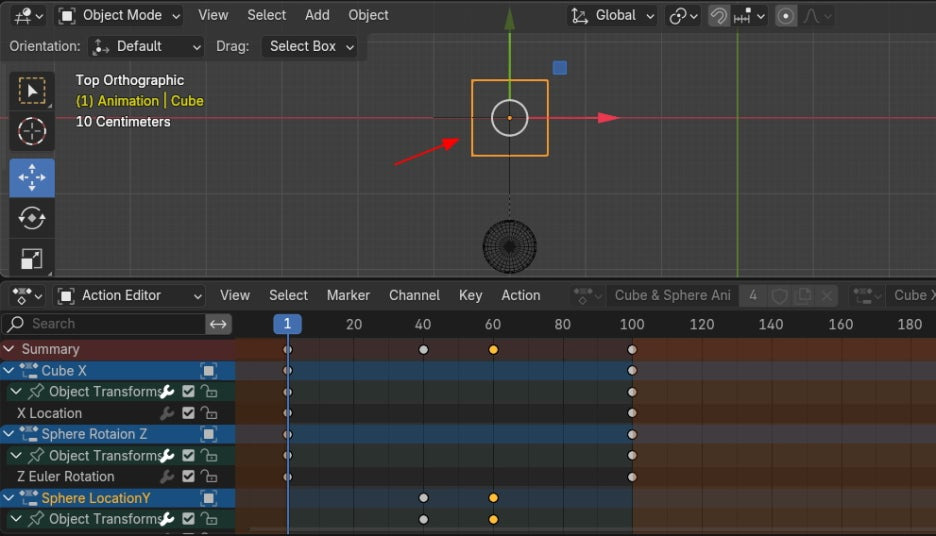Collapse the Cube X slot channel
This screenshot has height=536, width=936.
click(x=9, y=371)
